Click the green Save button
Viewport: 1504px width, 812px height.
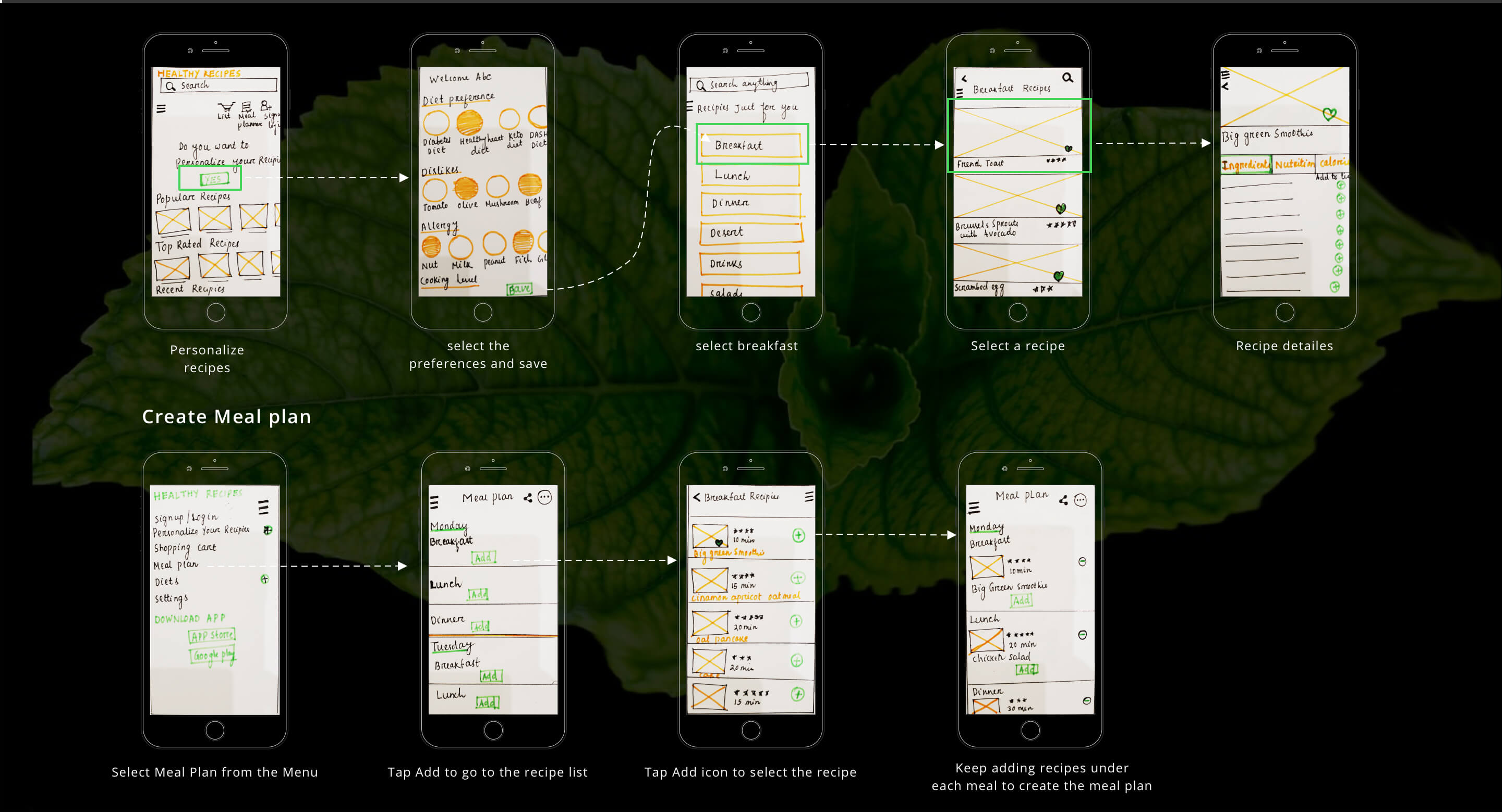(519, 289)
